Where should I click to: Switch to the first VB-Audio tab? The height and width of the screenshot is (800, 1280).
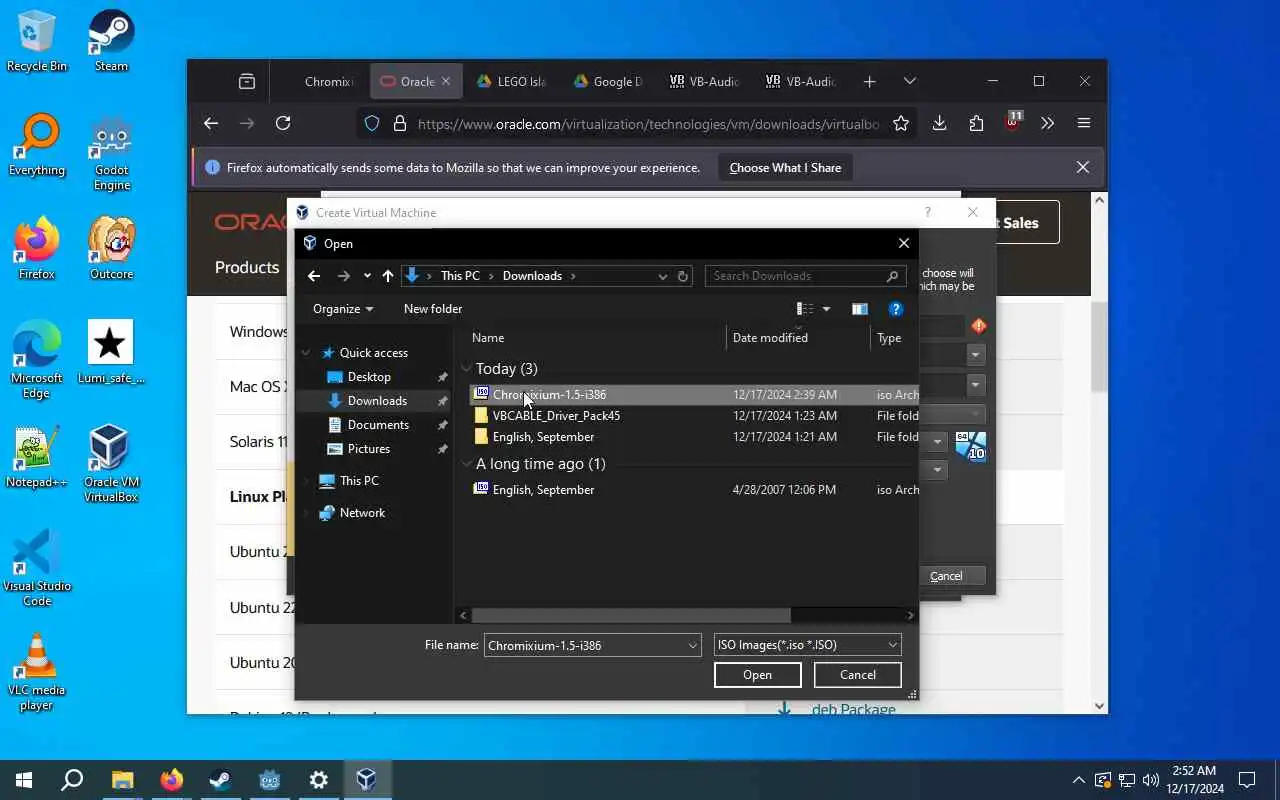click(x=704, y=82)
